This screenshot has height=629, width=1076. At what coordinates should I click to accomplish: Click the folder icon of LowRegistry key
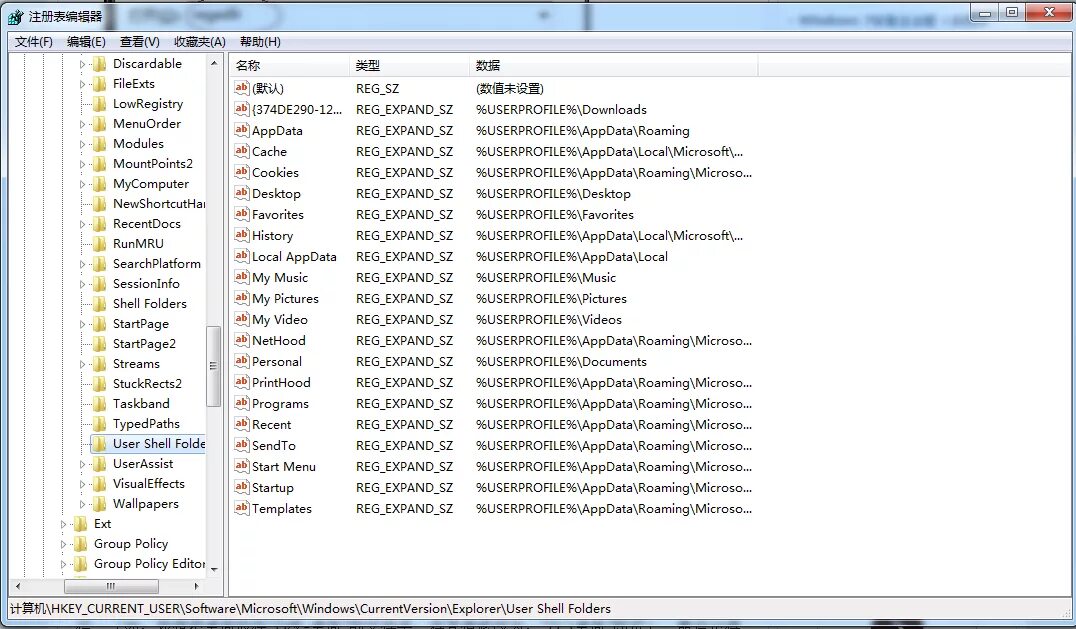100,104
